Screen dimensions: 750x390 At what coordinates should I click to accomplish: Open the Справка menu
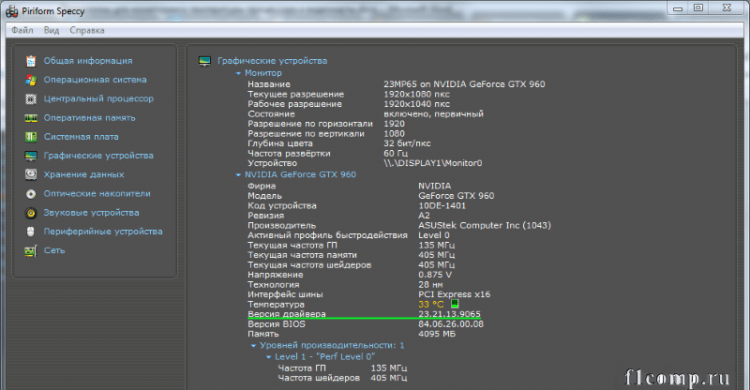coord(87,30)
